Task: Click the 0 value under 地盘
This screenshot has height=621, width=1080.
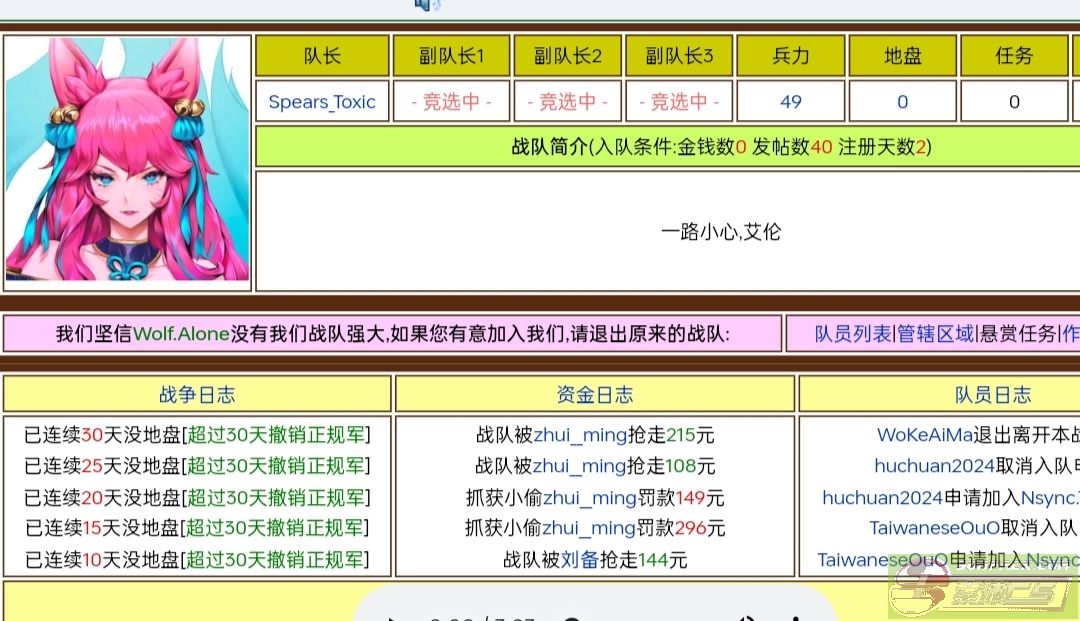Action: pos(902,102)
